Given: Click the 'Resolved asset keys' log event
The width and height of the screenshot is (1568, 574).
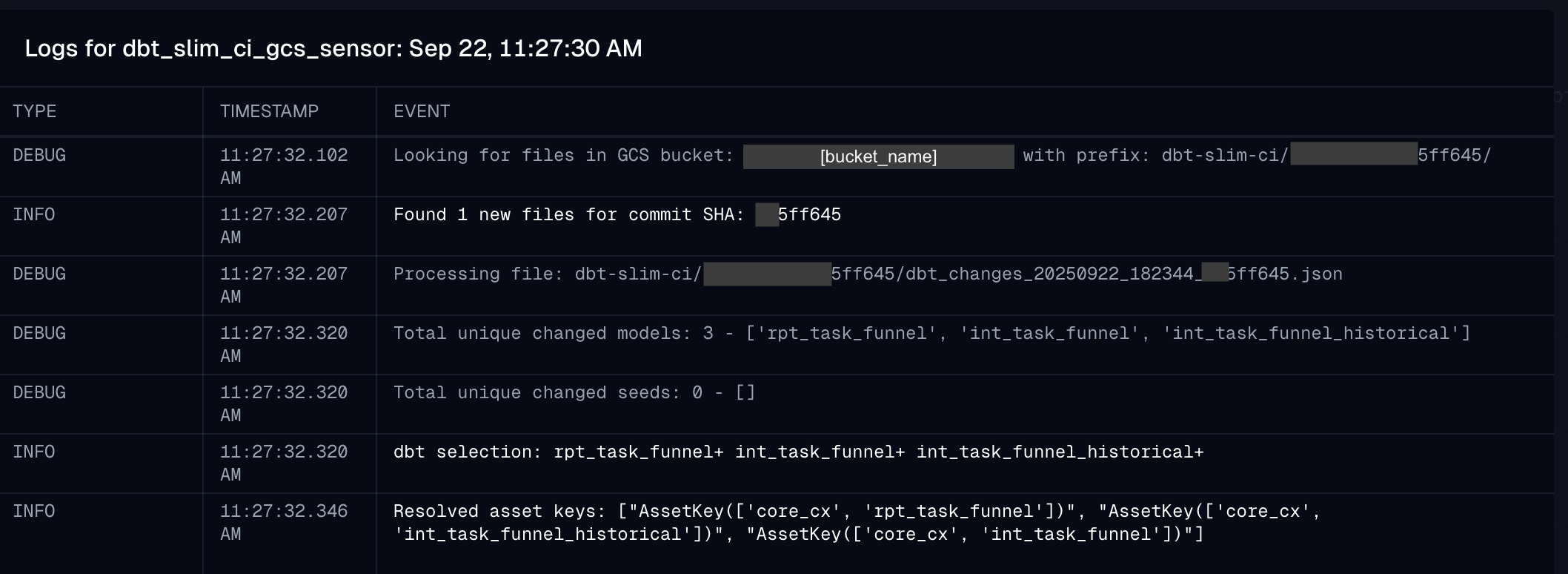Looking at the screenshot, I should [x=857, y=523].
